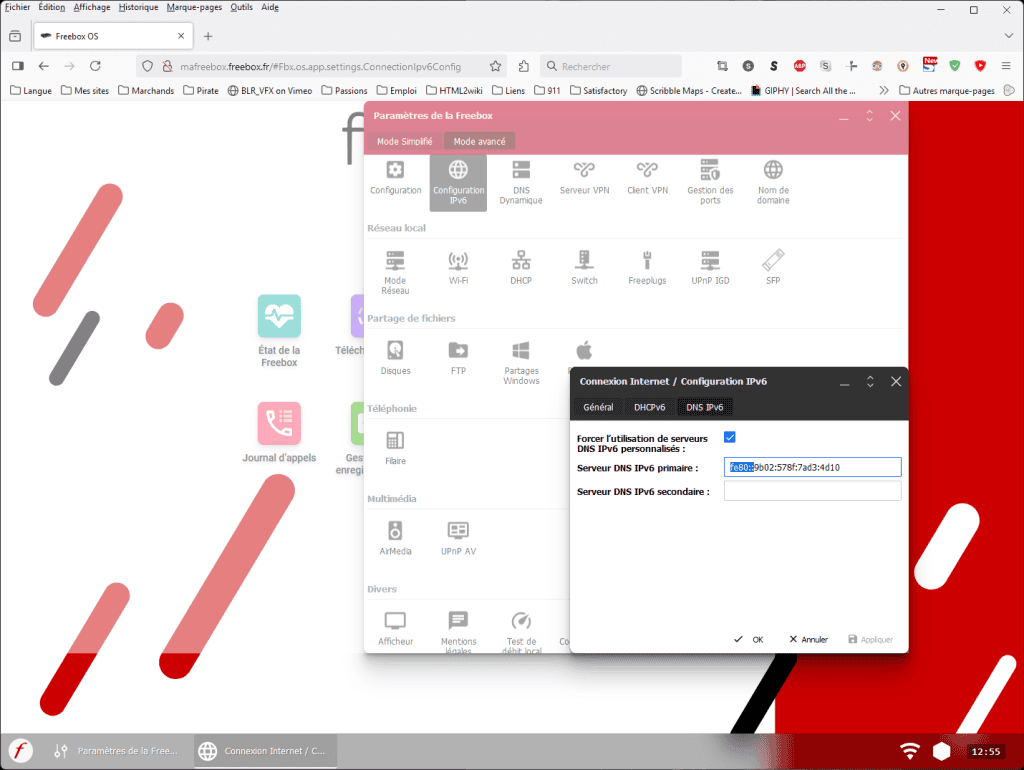This screenshot has height=770, width=1024.
Task: Reload the current page
Action: (x=95, y=66)
